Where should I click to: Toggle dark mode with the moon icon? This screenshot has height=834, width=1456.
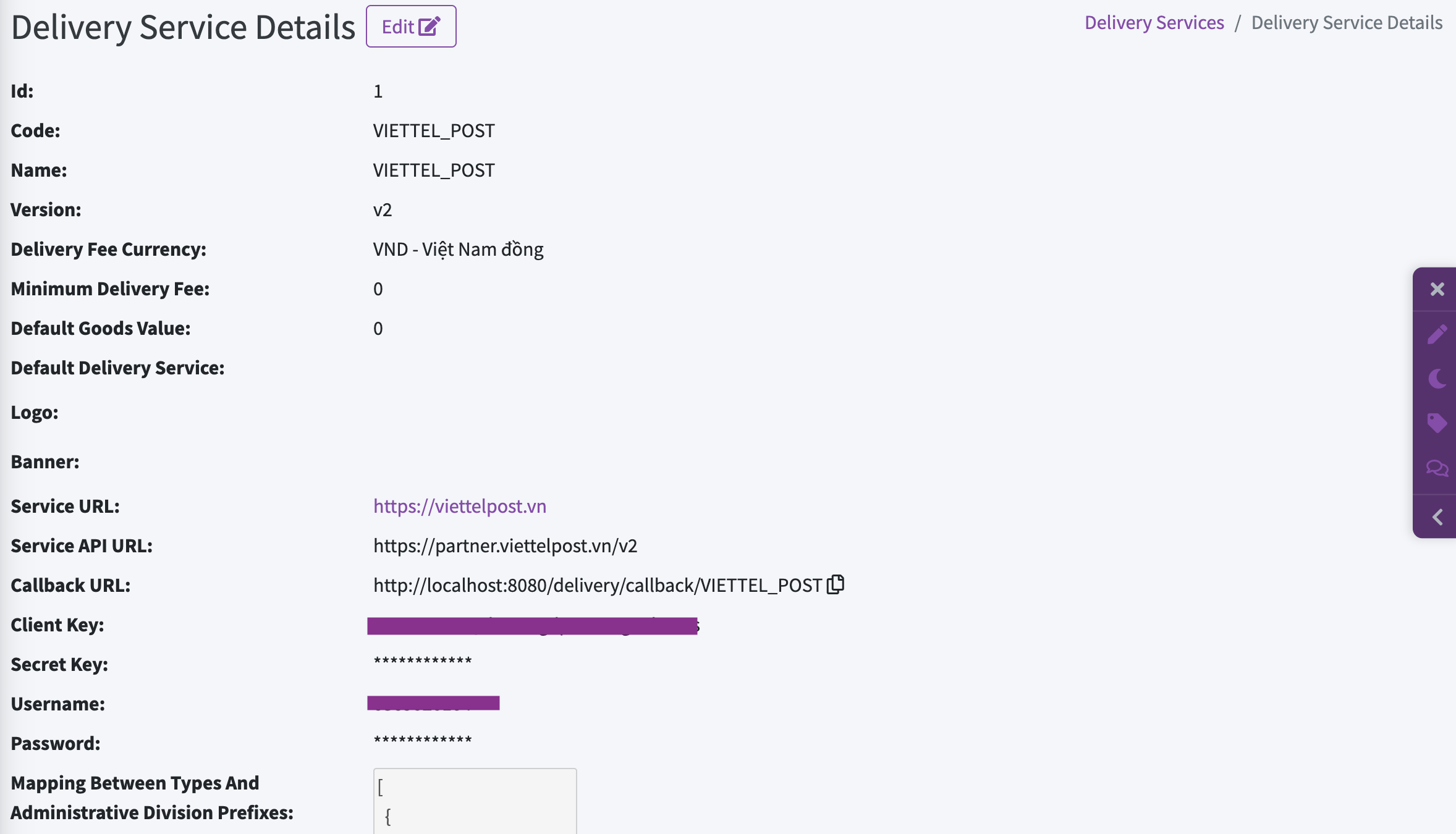pos(1437,379)
